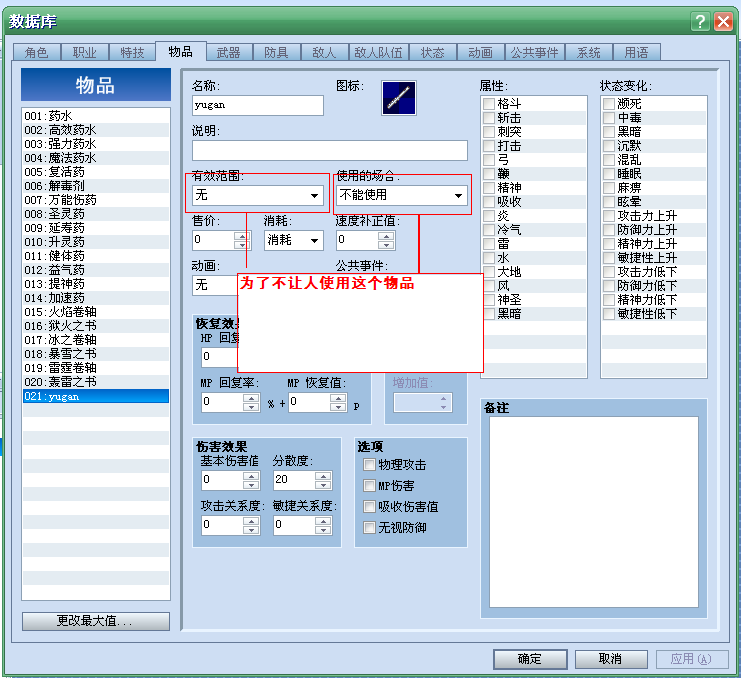Increase the 售价 value with up arrow

[242, 235]
